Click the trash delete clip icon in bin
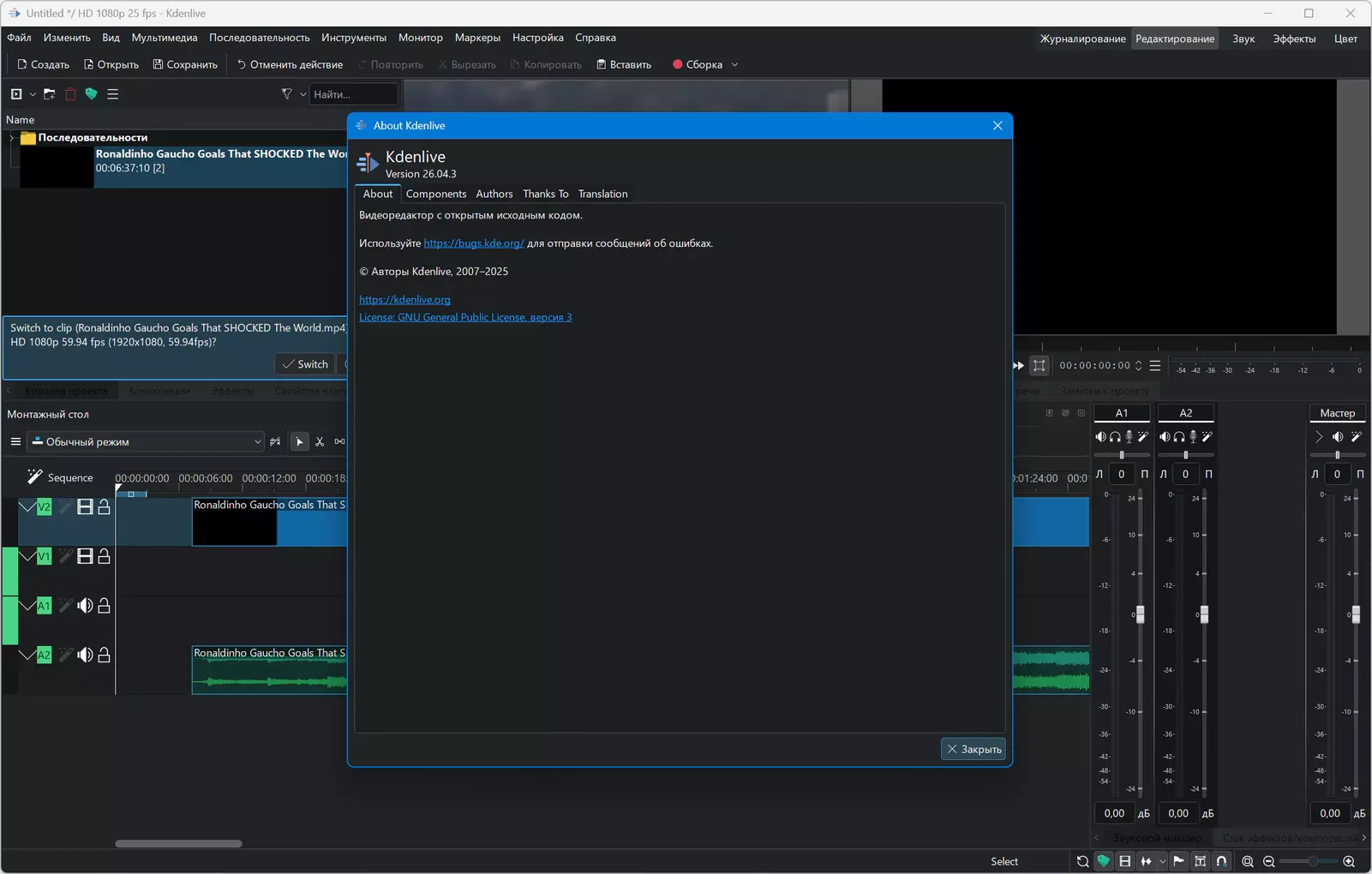Image resolution: width=1372 pixels, height=874 pixels. pos(70,94)
